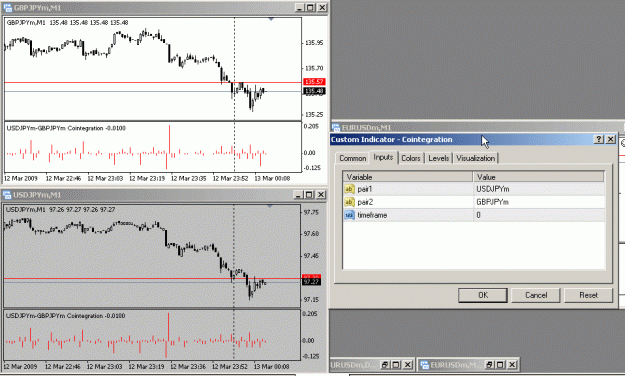
Task: Click the timeframe value 0 cell
Action: click(539, 215)
